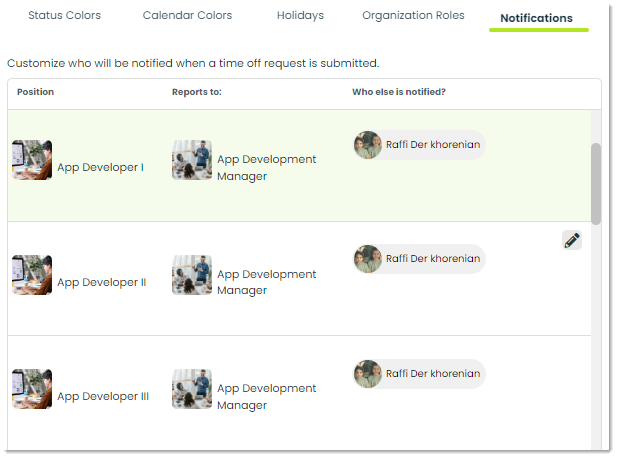Select Raffi Der khorenian chip in App Developer II row
Viewport: 617px width, 458px height.
419,259
